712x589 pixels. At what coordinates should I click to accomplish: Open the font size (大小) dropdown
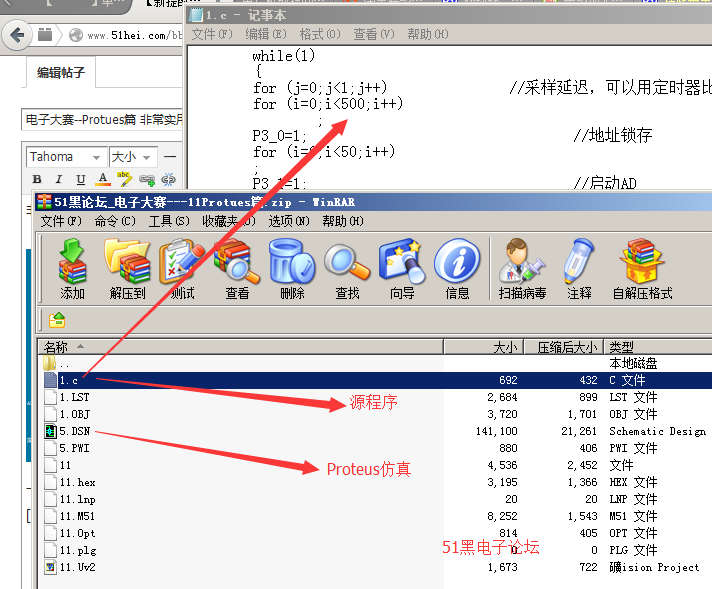pos(133,157)
